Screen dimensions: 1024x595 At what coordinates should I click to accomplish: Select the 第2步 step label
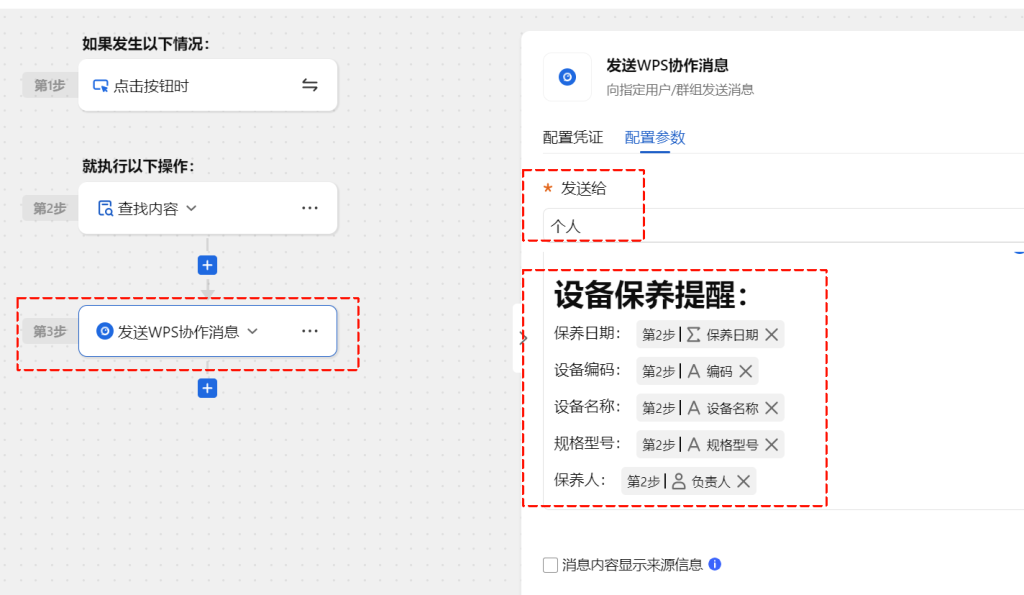tap(50, 208)
